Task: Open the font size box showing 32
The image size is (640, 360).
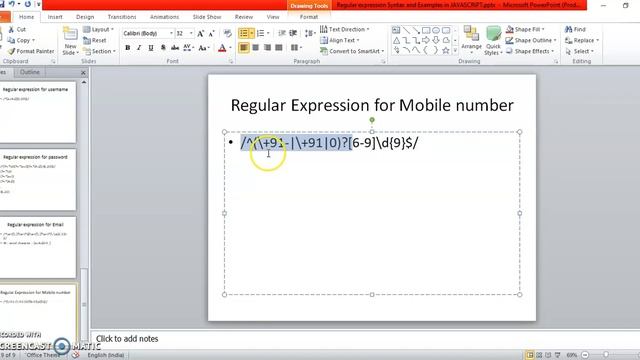Action: click(x=184, y=33)
